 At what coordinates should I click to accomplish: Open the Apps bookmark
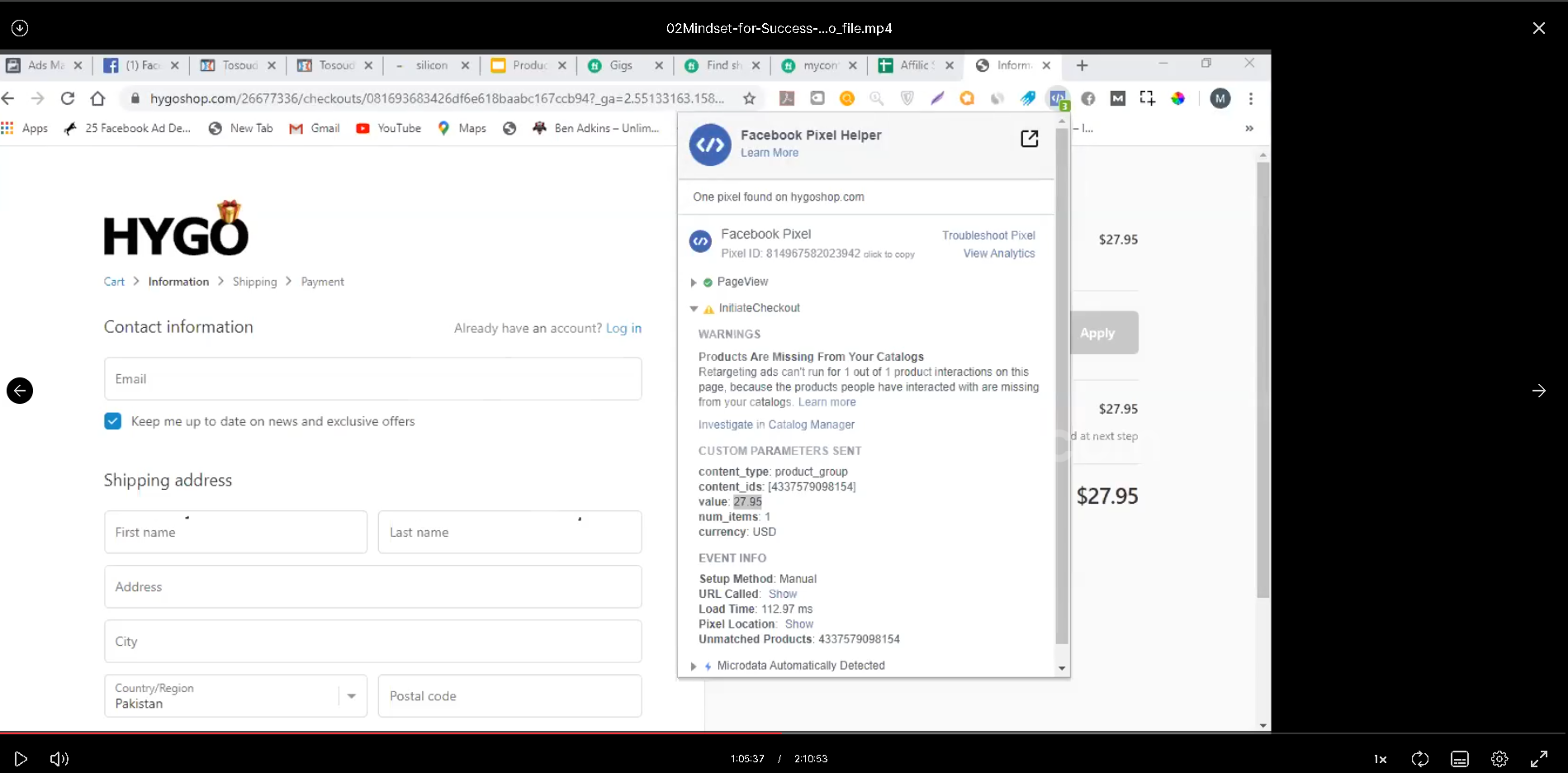[25, 128]
